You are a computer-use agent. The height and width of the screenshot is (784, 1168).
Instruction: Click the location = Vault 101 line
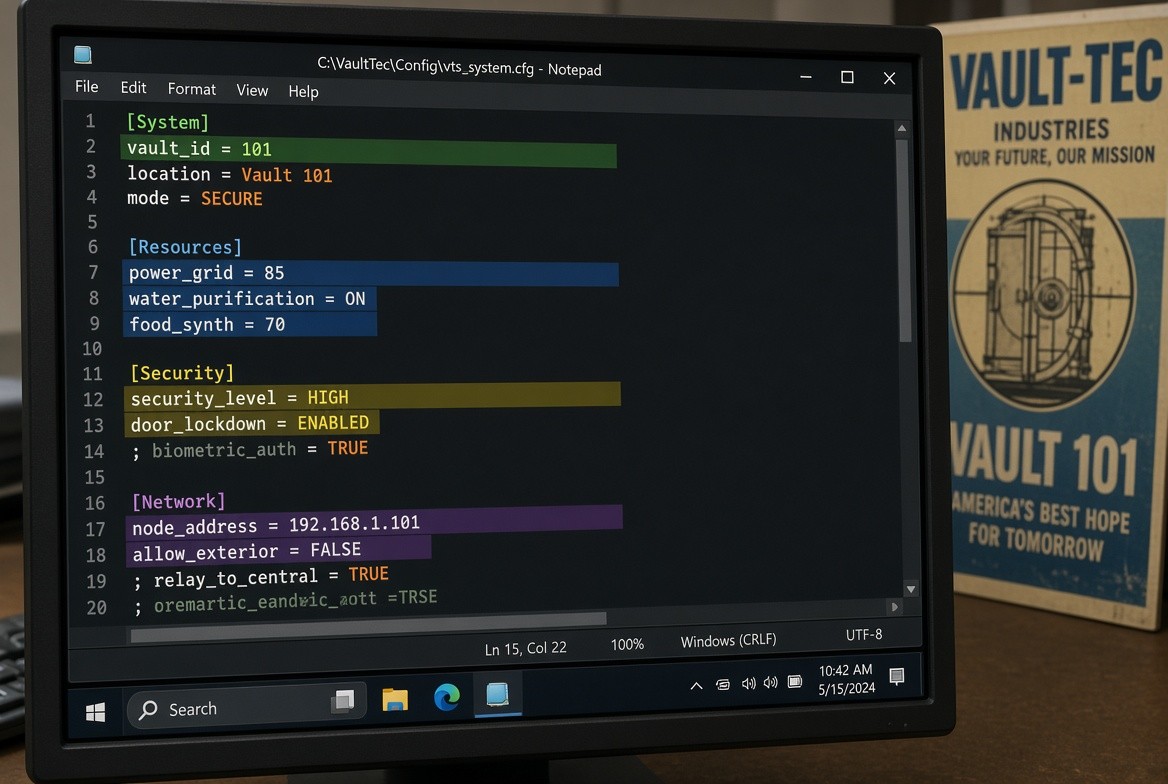(229, 174)
